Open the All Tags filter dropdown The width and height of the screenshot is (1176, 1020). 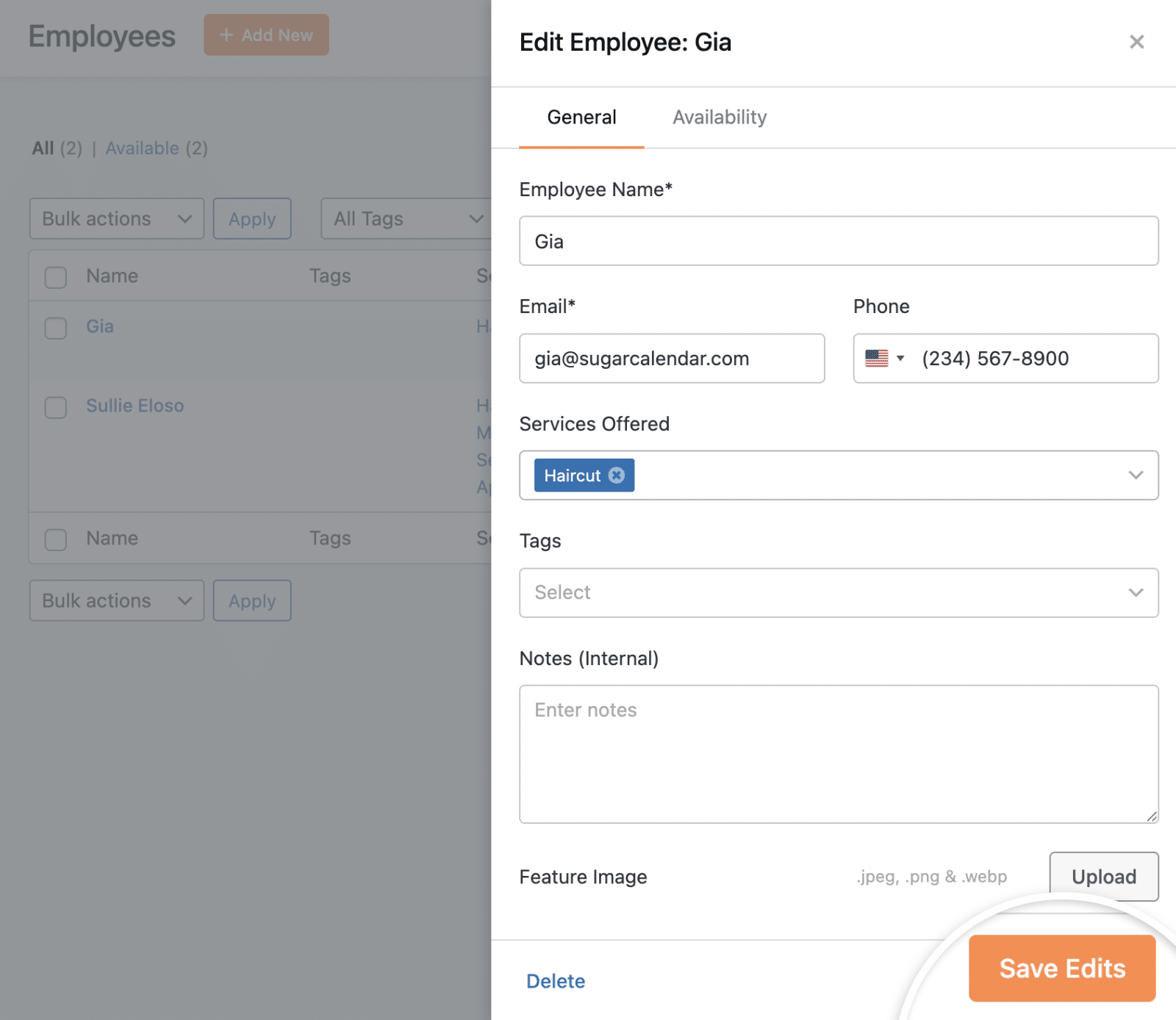[x=406, y=218]
